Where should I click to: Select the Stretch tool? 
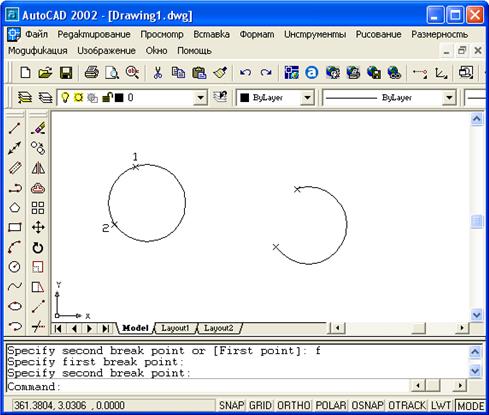(38, 287)
